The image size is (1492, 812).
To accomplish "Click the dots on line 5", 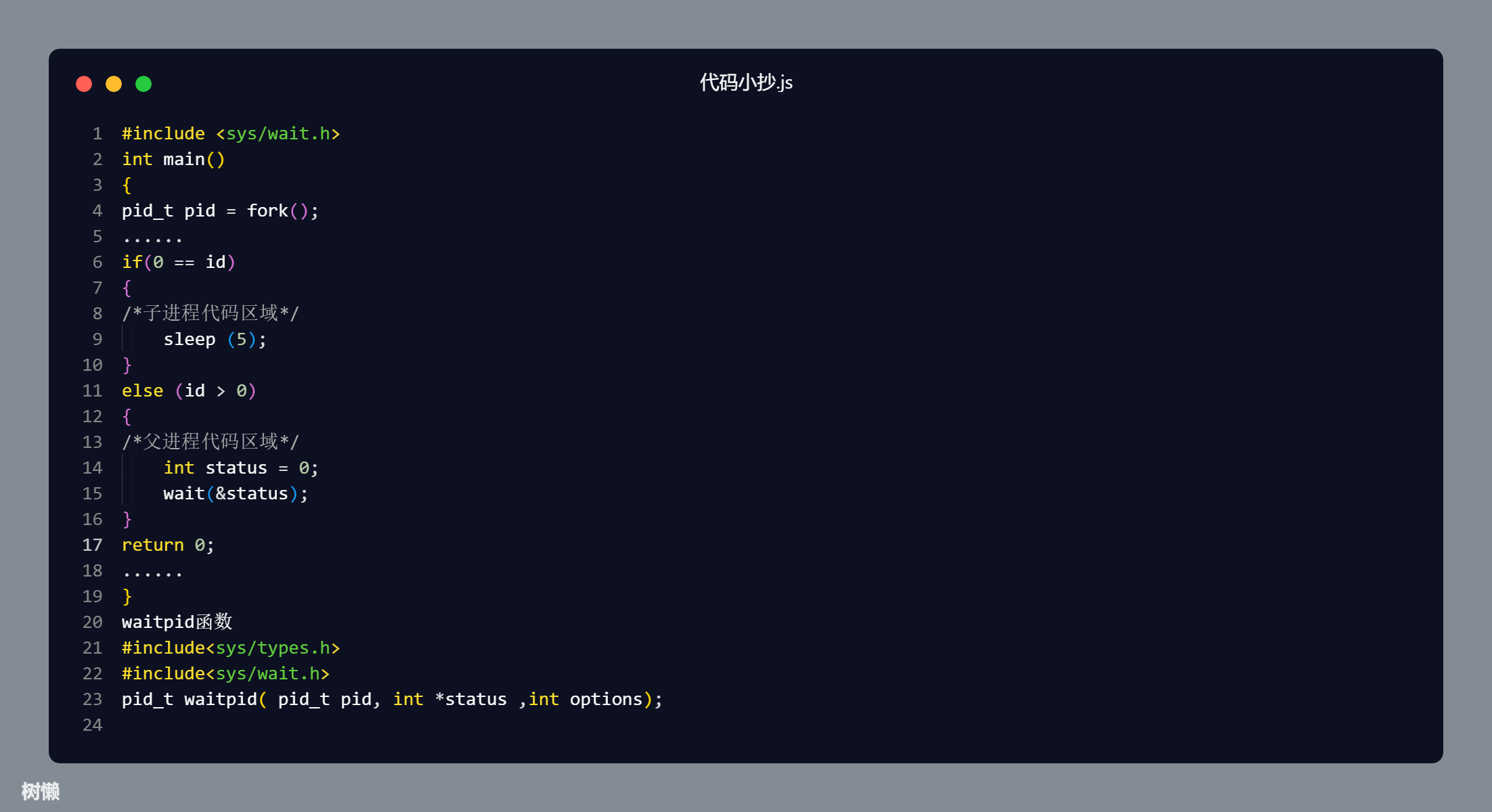I will click(152, 240).
